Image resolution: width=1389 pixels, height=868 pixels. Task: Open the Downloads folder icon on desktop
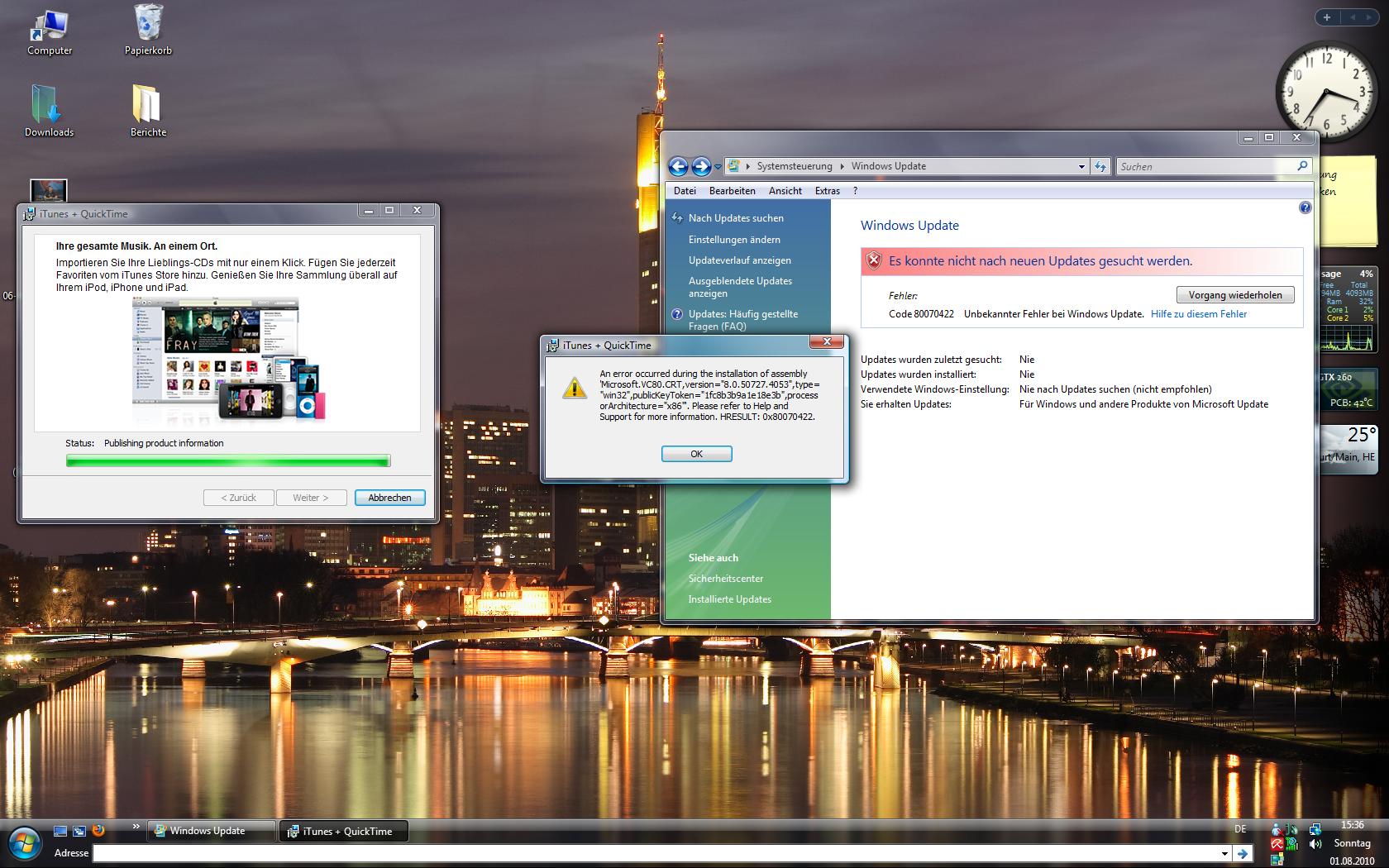point(49,111)
